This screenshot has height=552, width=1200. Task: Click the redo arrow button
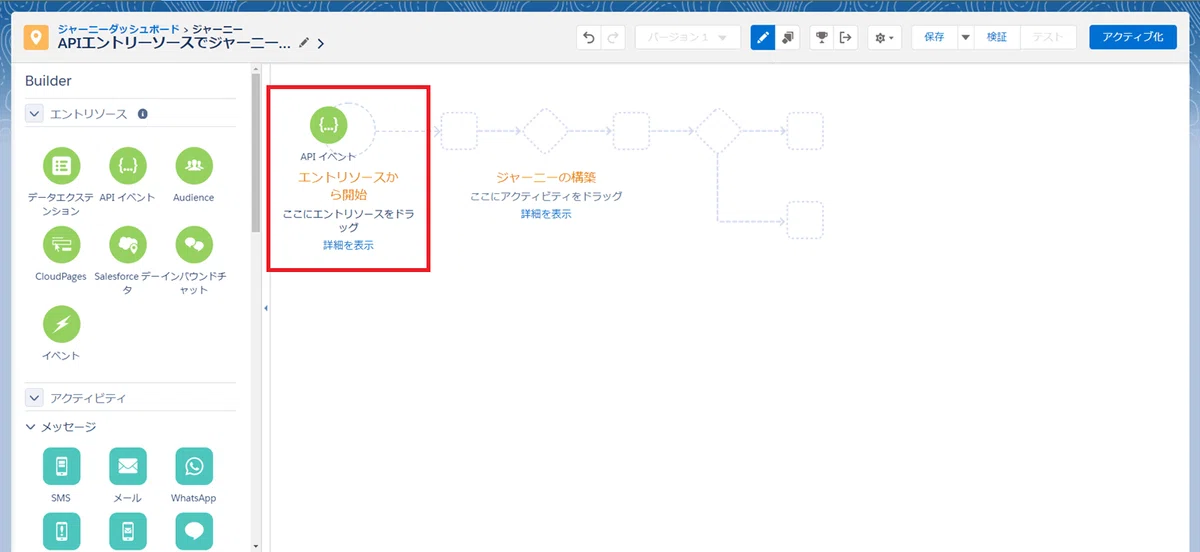(x=612, y=37)
